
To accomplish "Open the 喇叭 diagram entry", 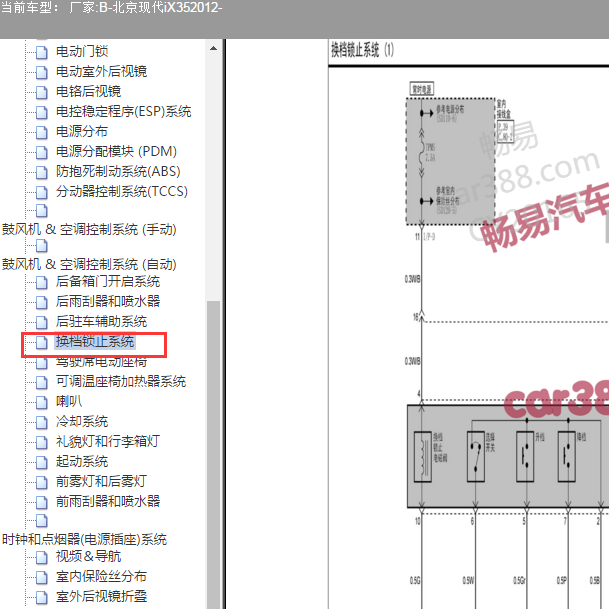I will [69, 401].
